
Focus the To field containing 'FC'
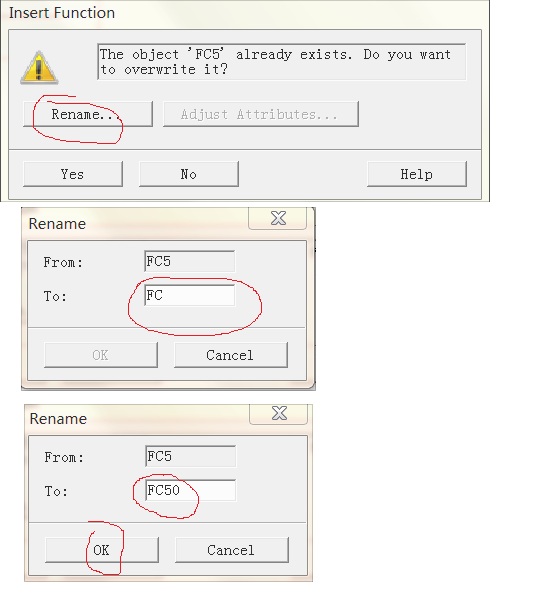coord(190,295)
